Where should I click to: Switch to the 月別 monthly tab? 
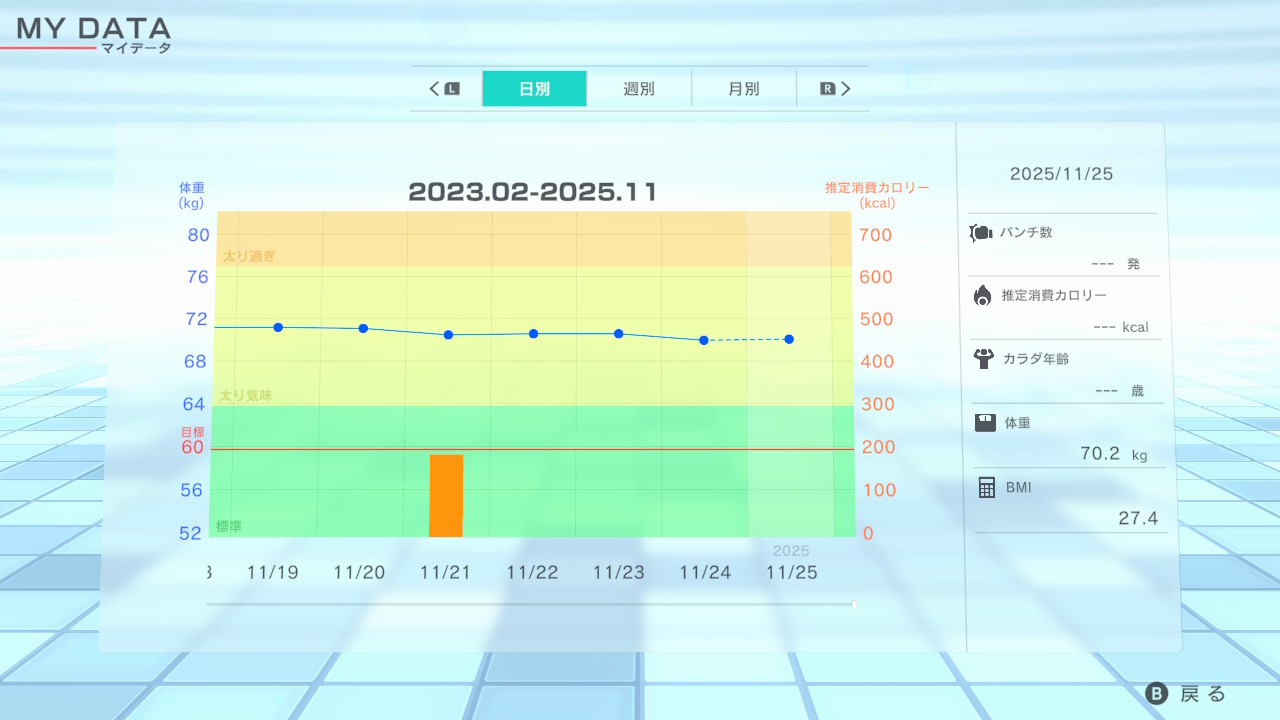point(743,89)
